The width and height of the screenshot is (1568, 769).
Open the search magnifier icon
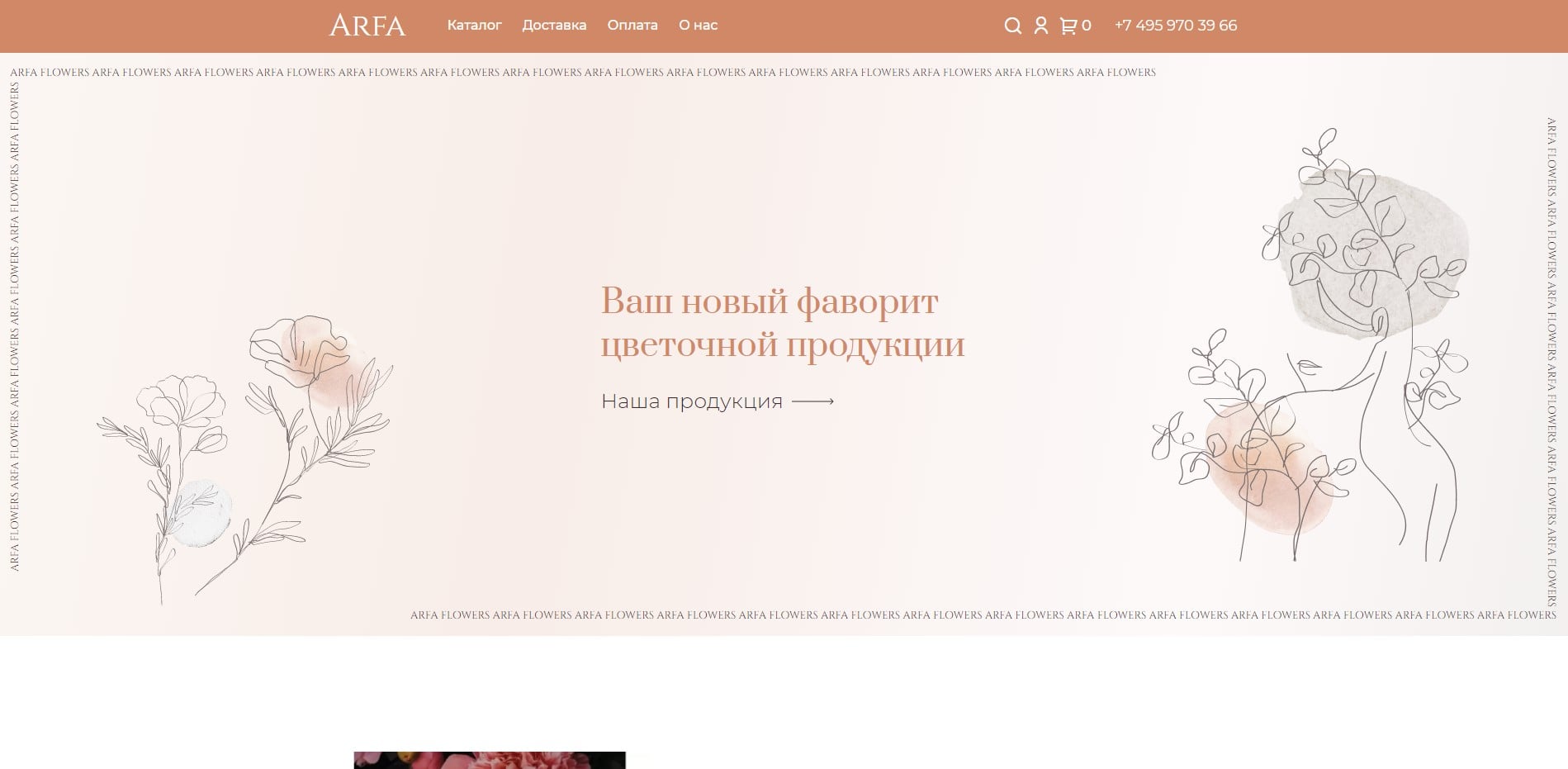pyautogui.click(x=1013, y=26)
